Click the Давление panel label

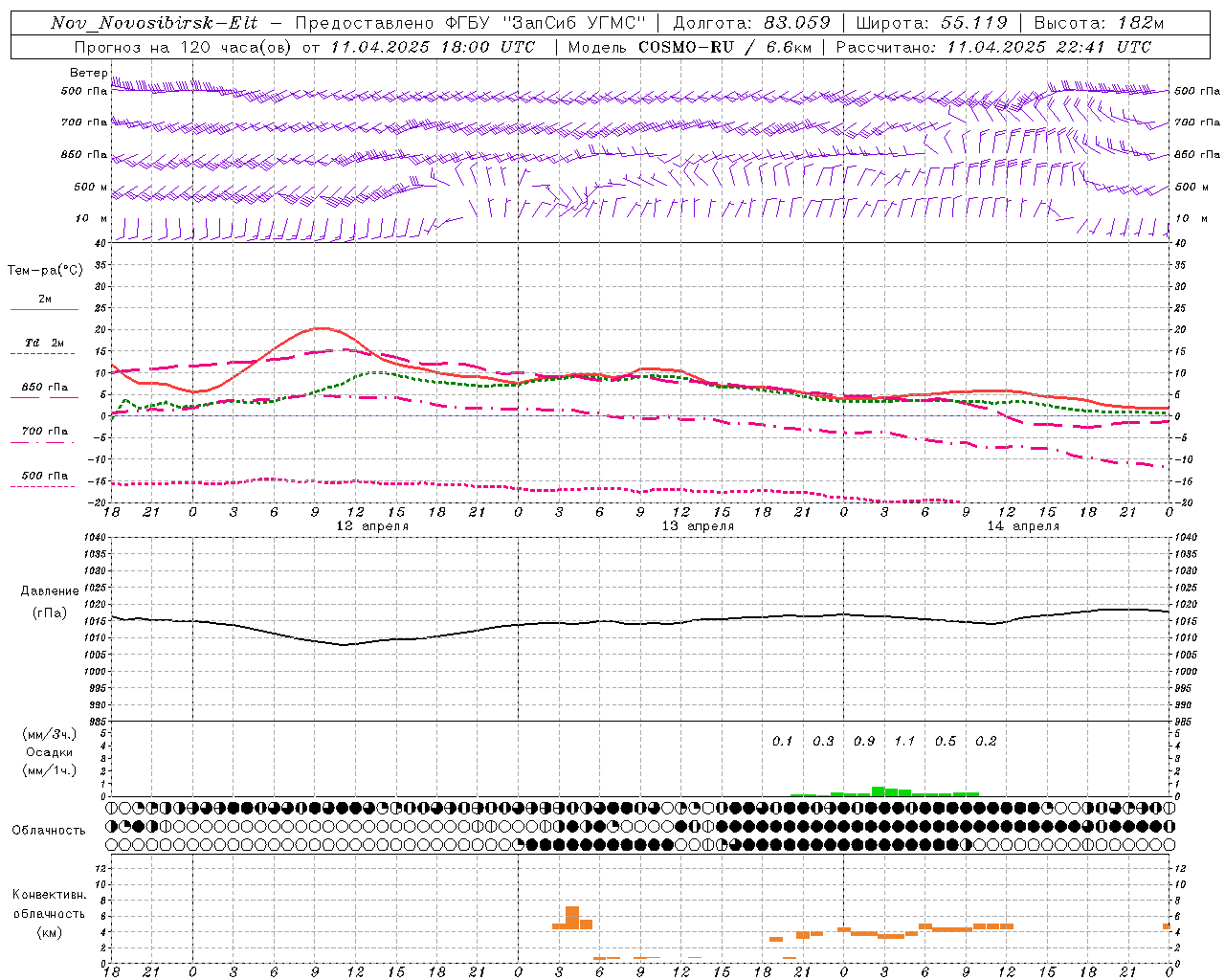click(50, 591)
